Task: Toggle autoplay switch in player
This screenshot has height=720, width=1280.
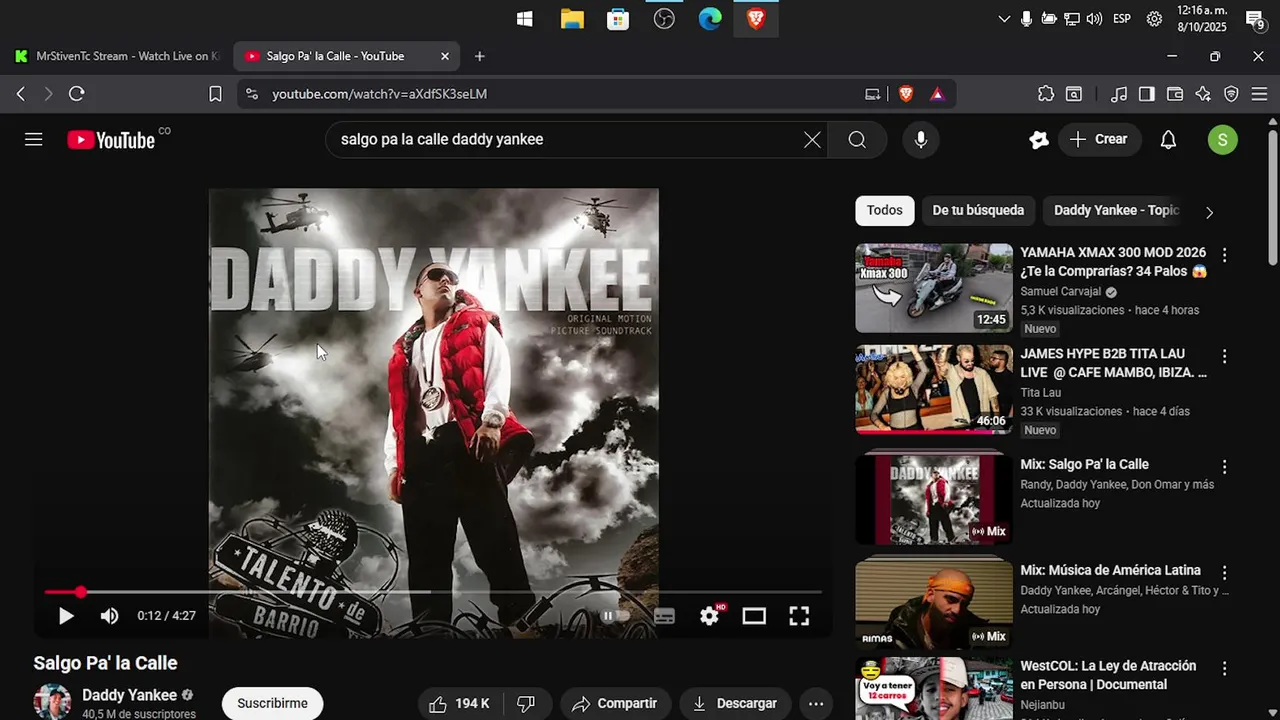Action: point(614,616)
